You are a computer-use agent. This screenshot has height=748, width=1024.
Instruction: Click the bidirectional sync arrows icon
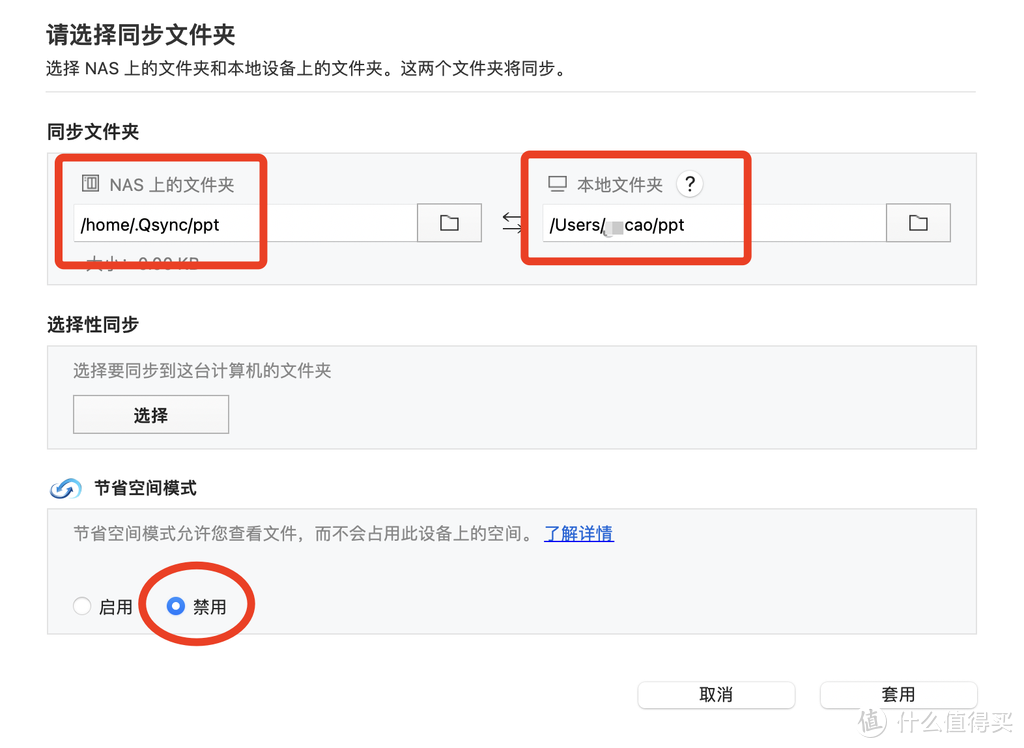tap(511, 222)
